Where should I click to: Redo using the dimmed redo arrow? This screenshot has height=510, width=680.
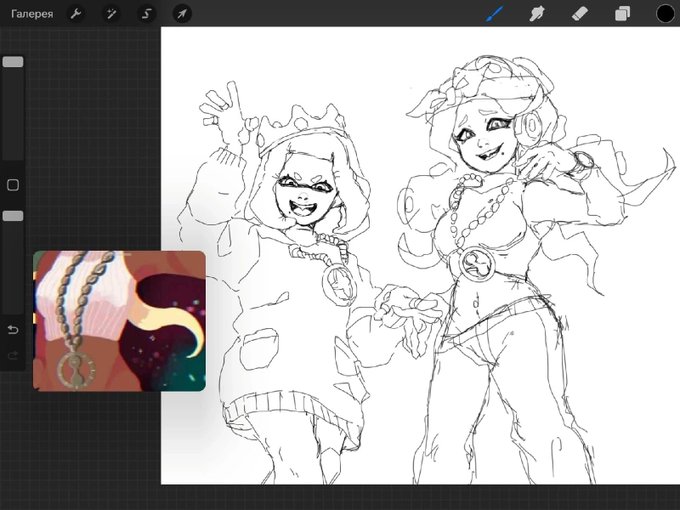pos(13,356)
